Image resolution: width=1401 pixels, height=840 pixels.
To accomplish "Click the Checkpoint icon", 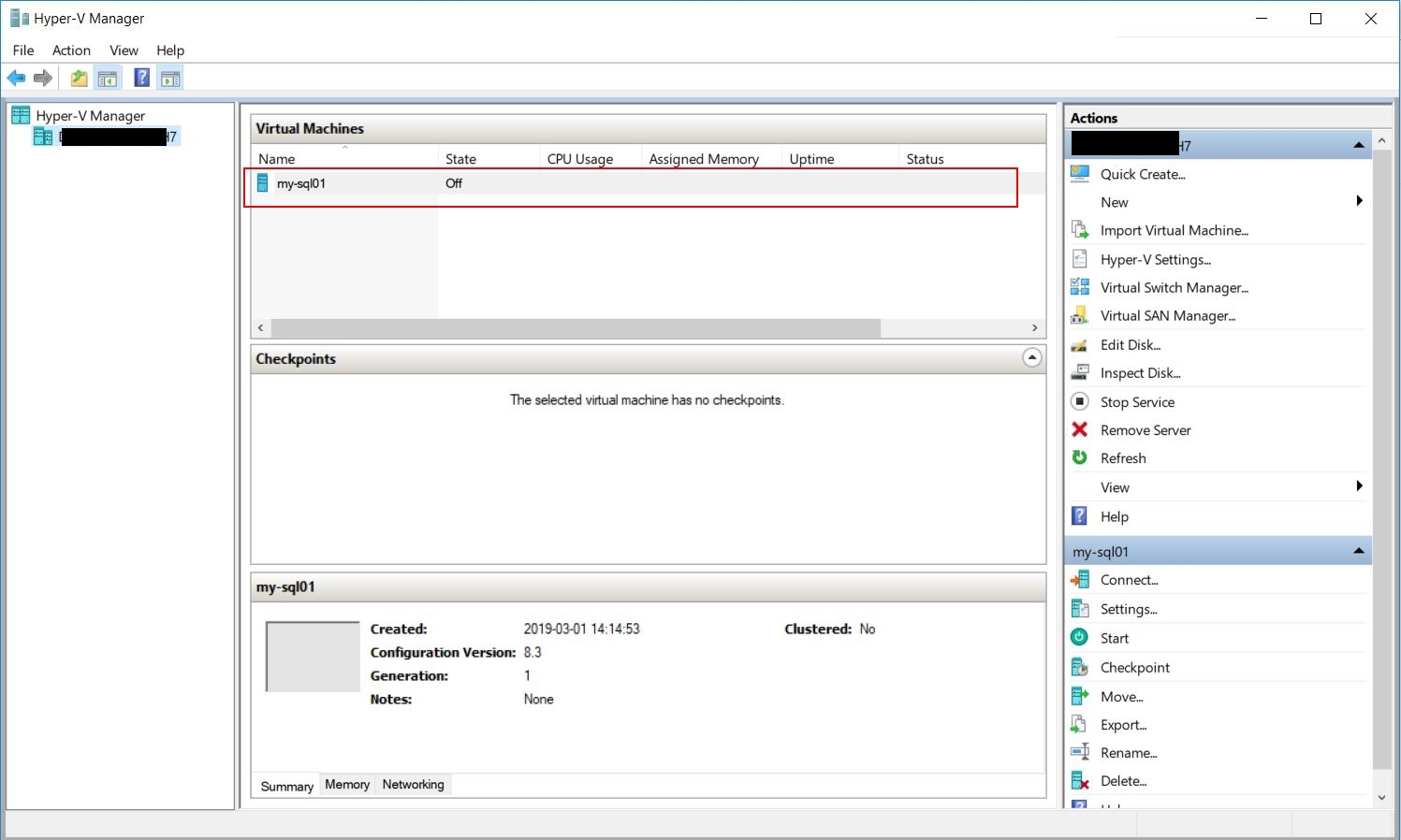I will click(1080, 667).
